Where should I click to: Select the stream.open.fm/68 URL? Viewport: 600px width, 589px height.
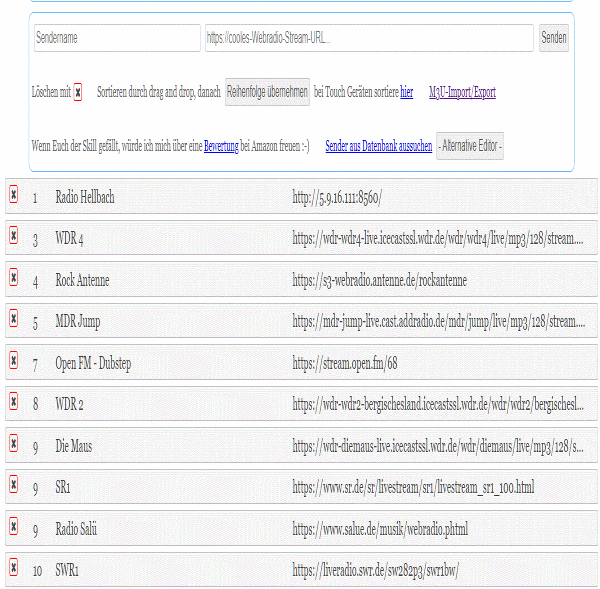coord(345,364)
